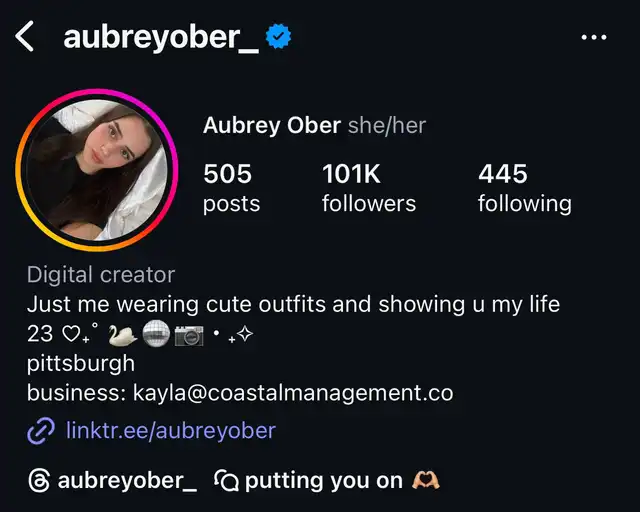Tap the broadcast channel chat icon
Image resolution: width=640 pixels, height=512 pixels.
227,481
